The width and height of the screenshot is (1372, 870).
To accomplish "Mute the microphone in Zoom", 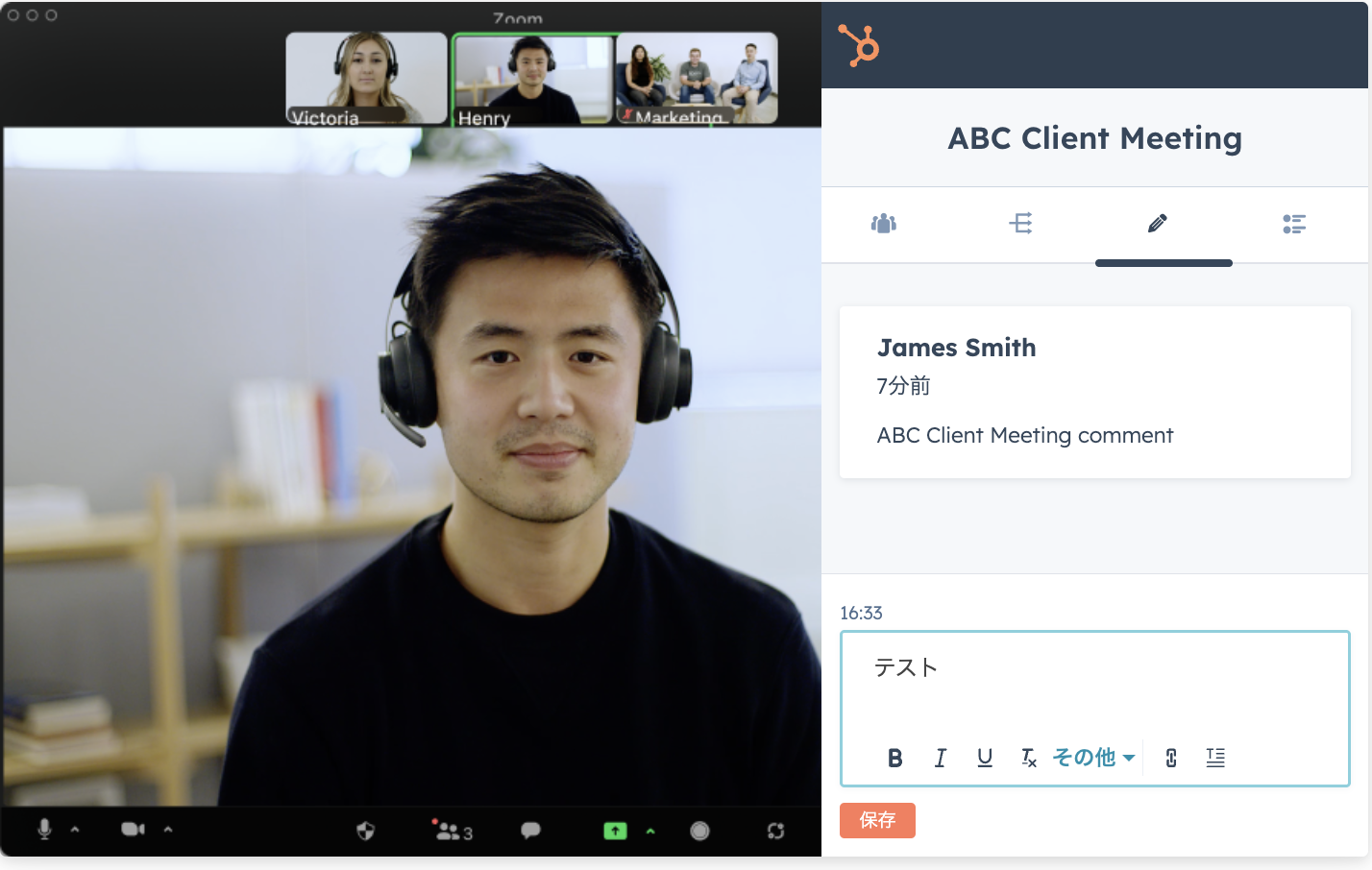I will 44,829.
